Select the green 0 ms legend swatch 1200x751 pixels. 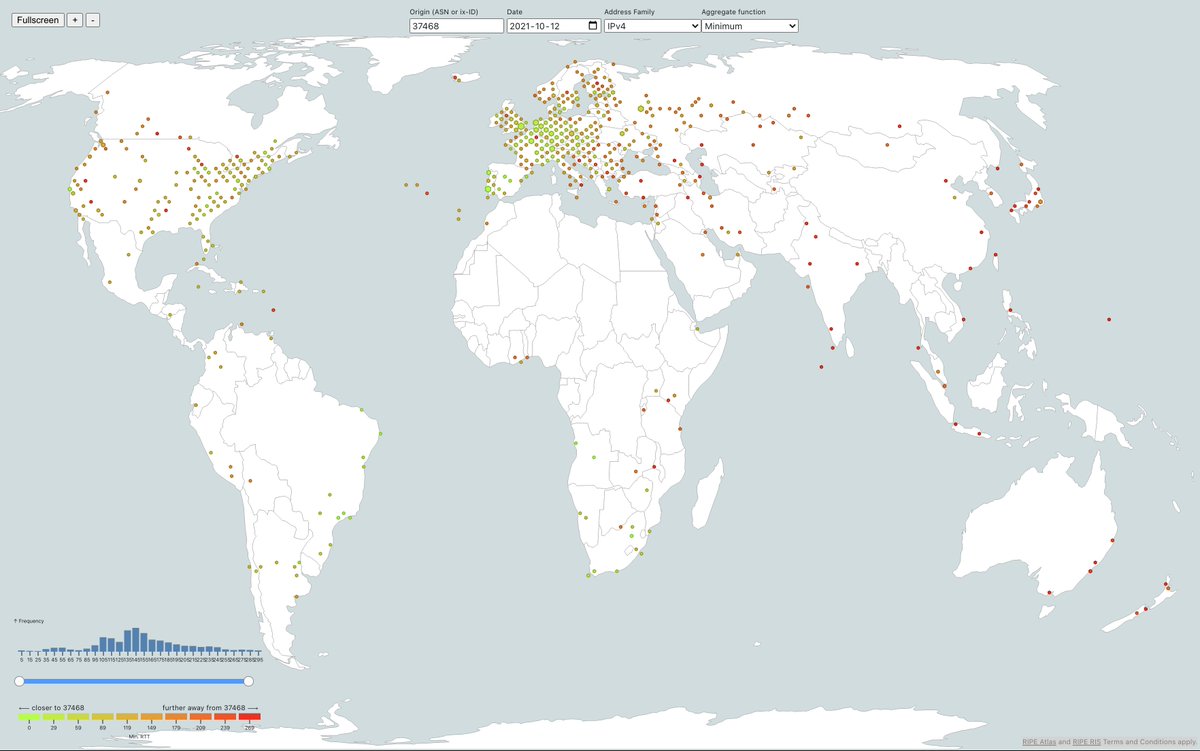tap(28, 716)
